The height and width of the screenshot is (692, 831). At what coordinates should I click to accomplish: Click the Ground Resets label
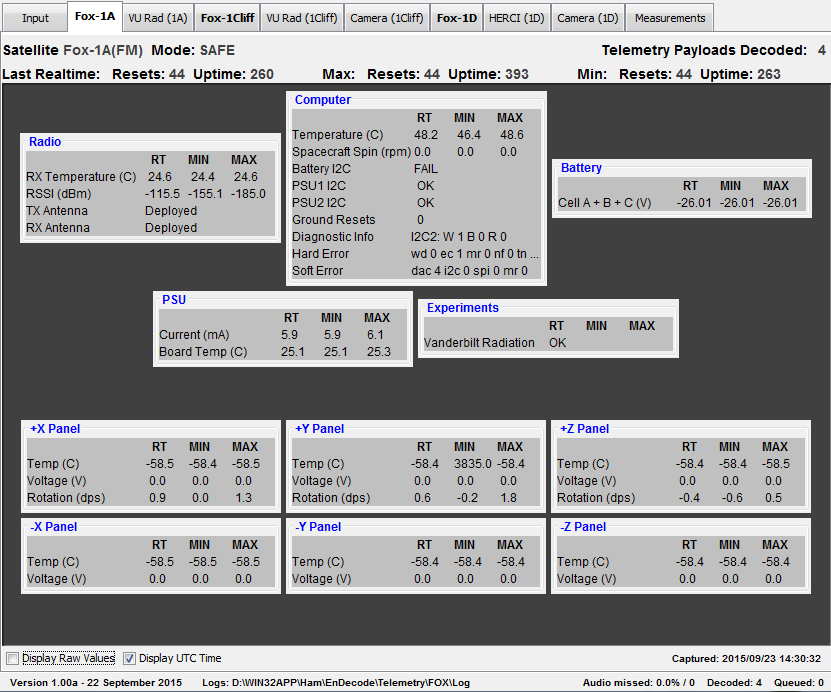[333, 219]
